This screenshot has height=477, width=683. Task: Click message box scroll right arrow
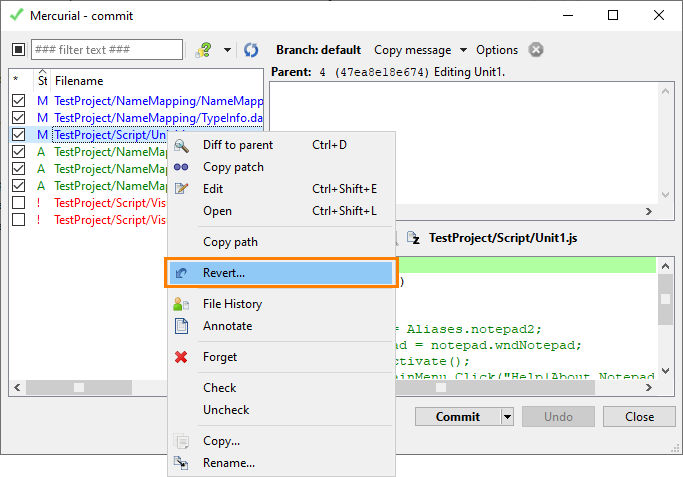[x=649, y=211]
